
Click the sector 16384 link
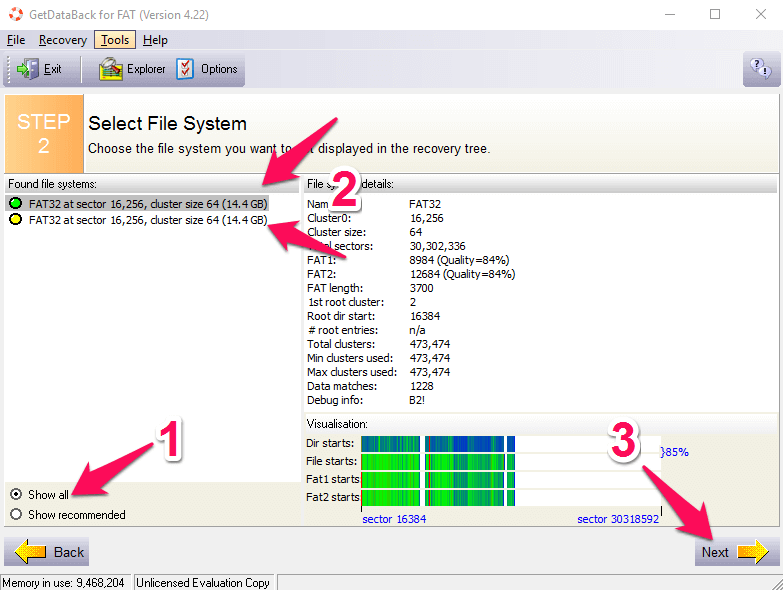[x=394, y=519]
